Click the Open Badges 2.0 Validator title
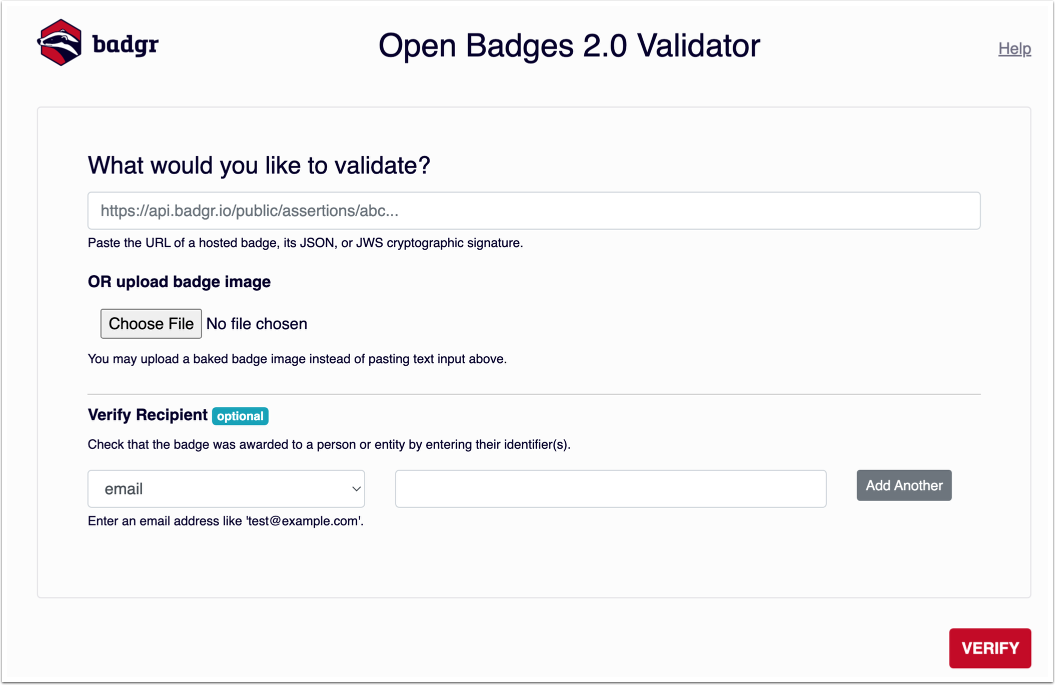 [569, 46]
